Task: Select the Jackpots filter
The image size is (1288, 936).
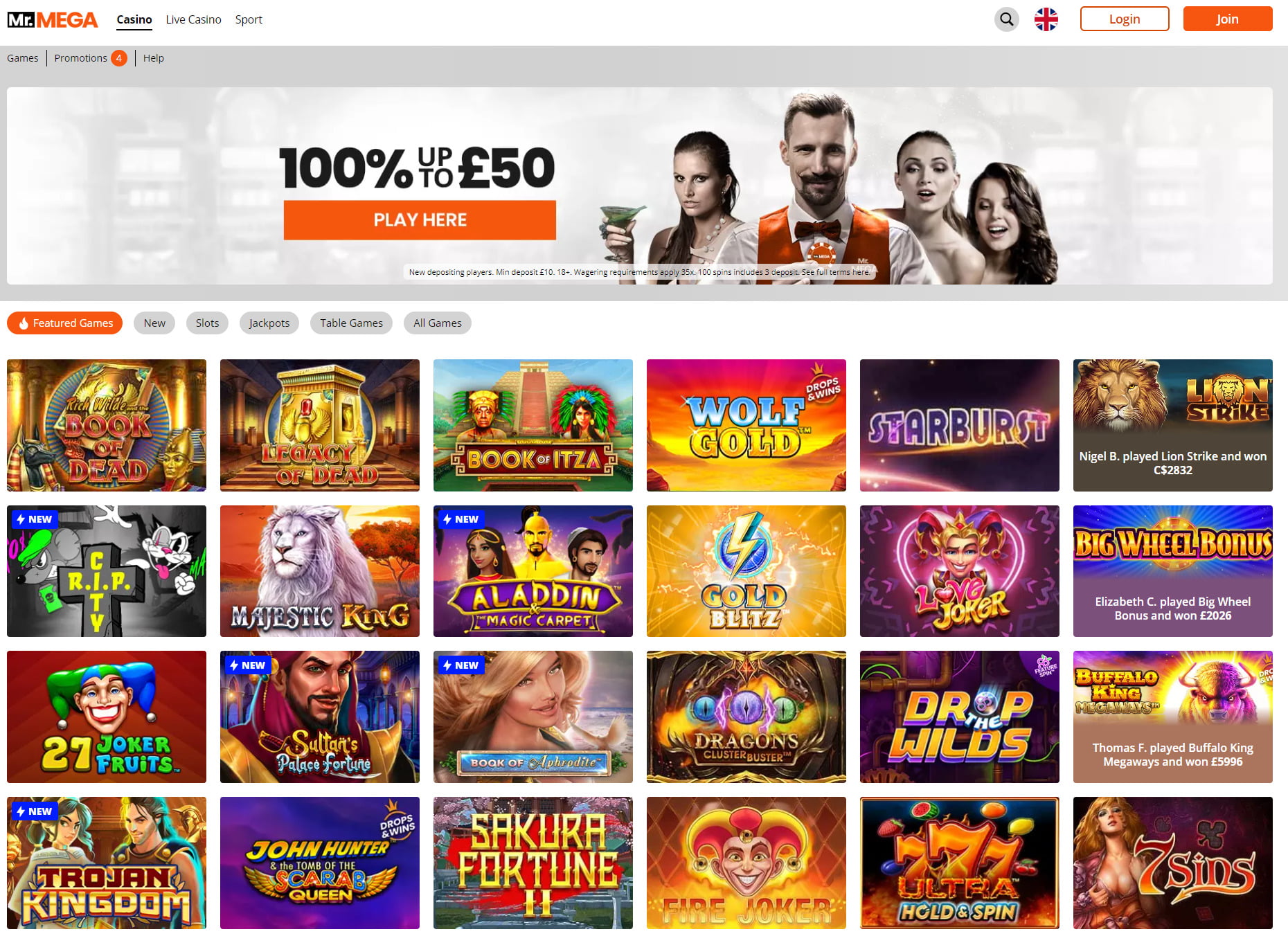Action: [x=269, y=323]
